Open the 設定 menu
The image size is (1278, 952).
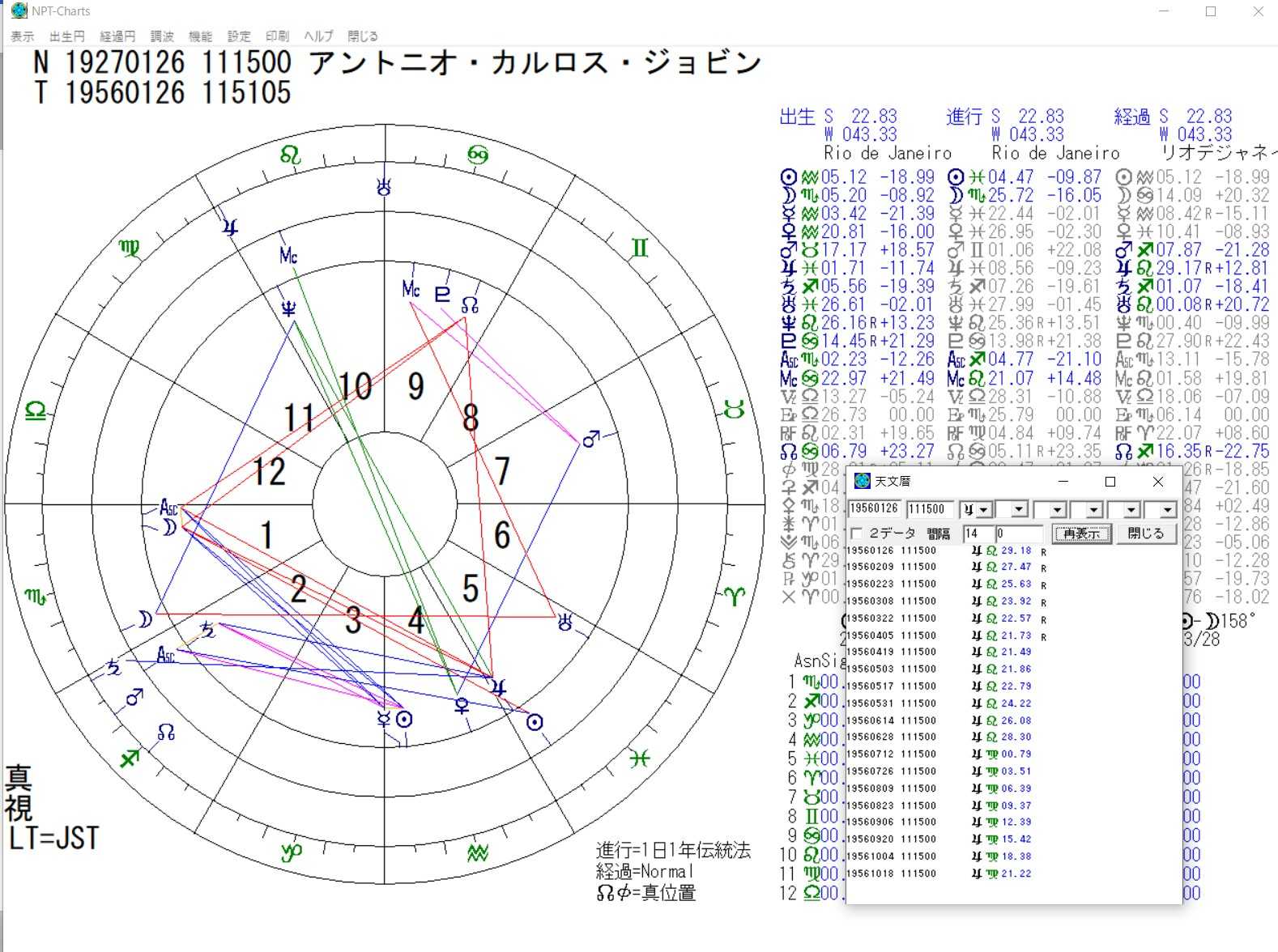(239, 36)
